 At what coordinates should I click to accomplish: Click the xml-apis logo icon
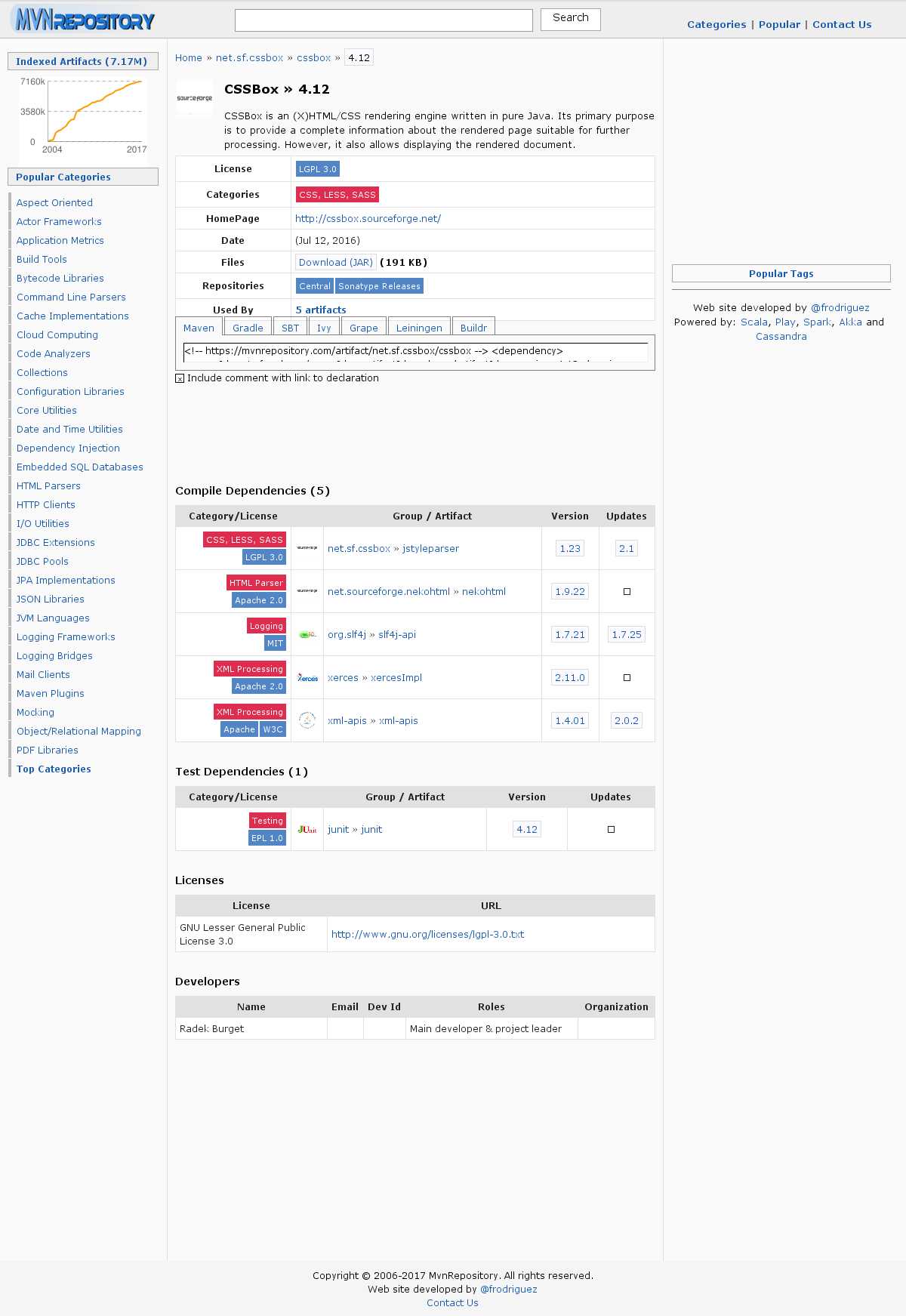pos(307,720)
